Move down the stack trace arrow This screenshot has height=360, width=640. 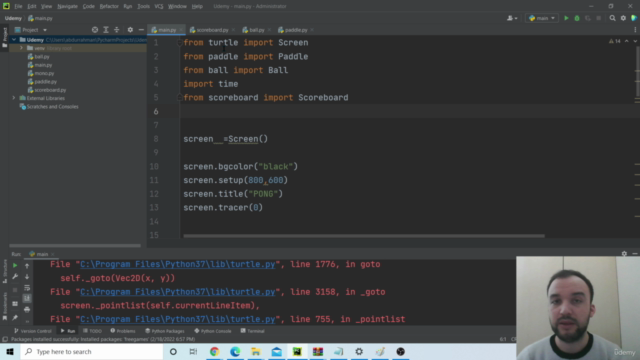(27, 277)
